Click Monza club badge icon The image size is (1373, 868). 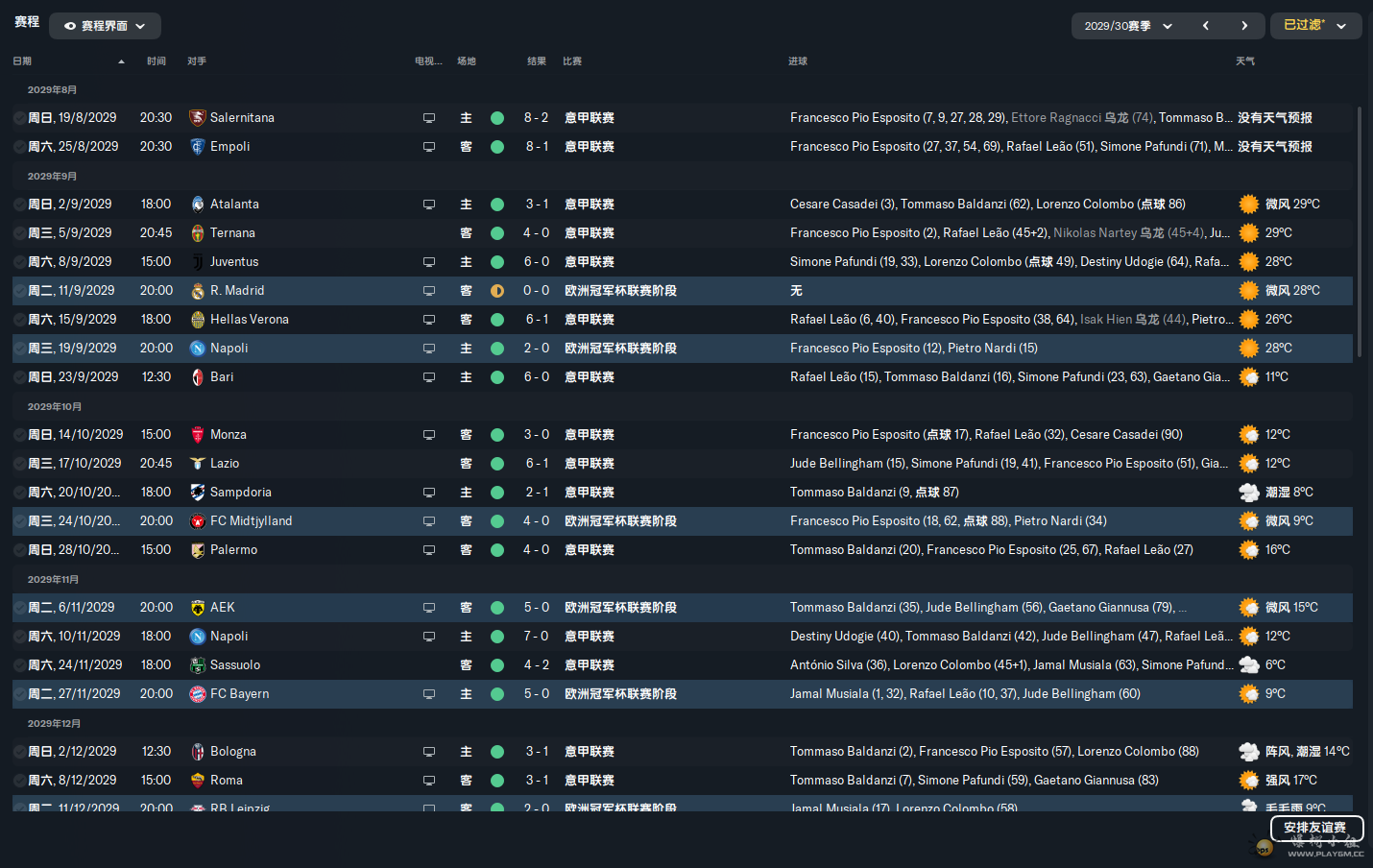tap(198, 435)
